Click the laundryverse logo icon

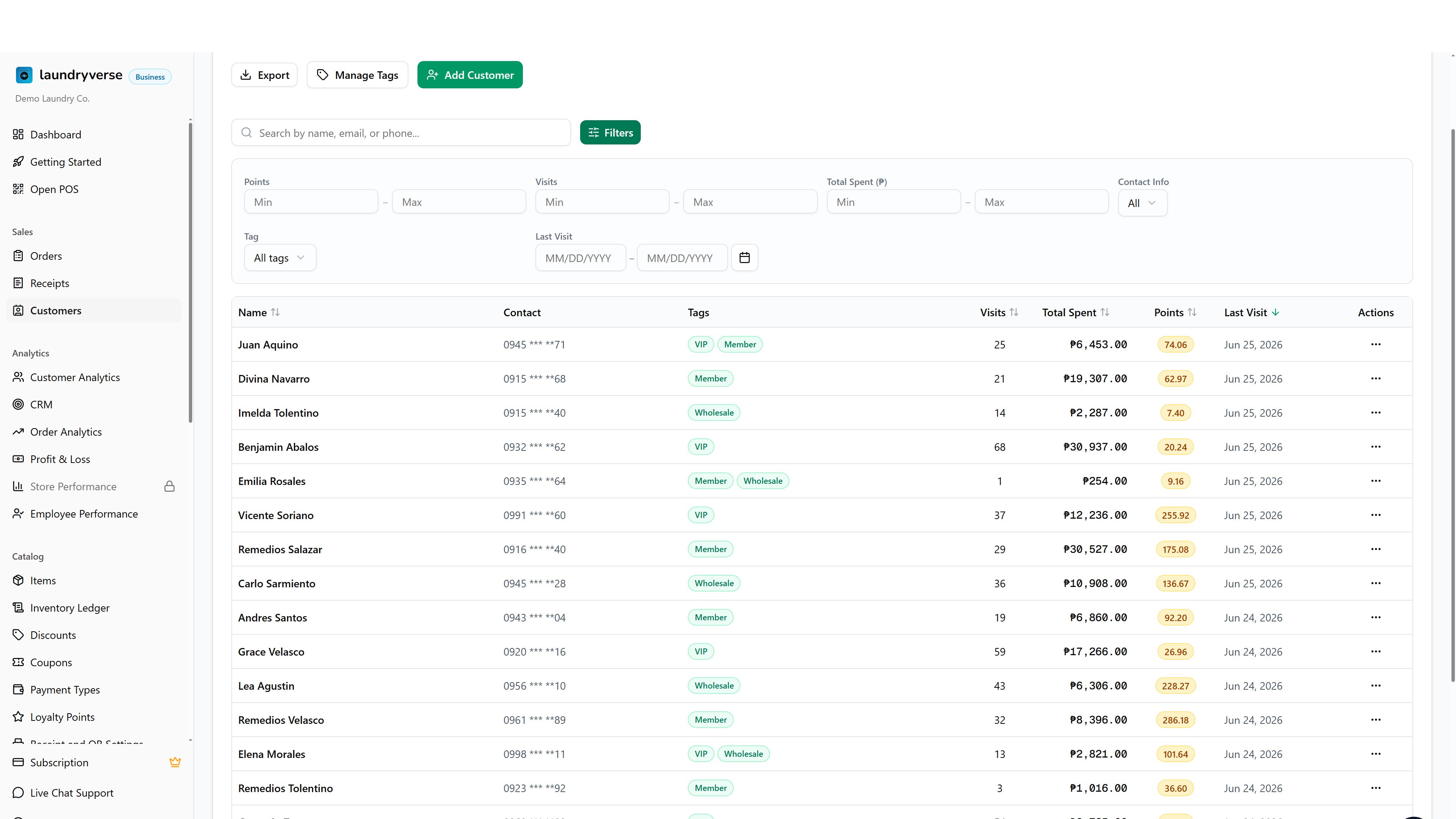point(24,75)
